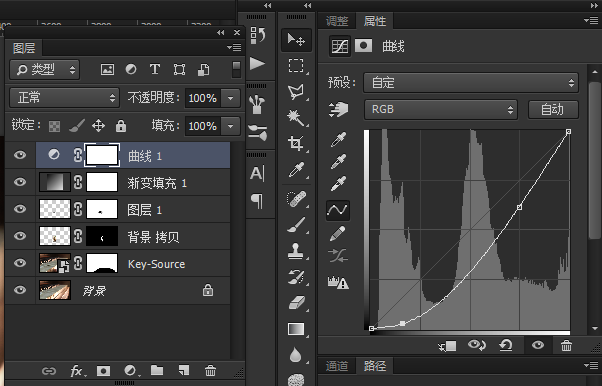Open the 填充 slider arrow
This screenshot has width=602, height=386.
[230, 126]
